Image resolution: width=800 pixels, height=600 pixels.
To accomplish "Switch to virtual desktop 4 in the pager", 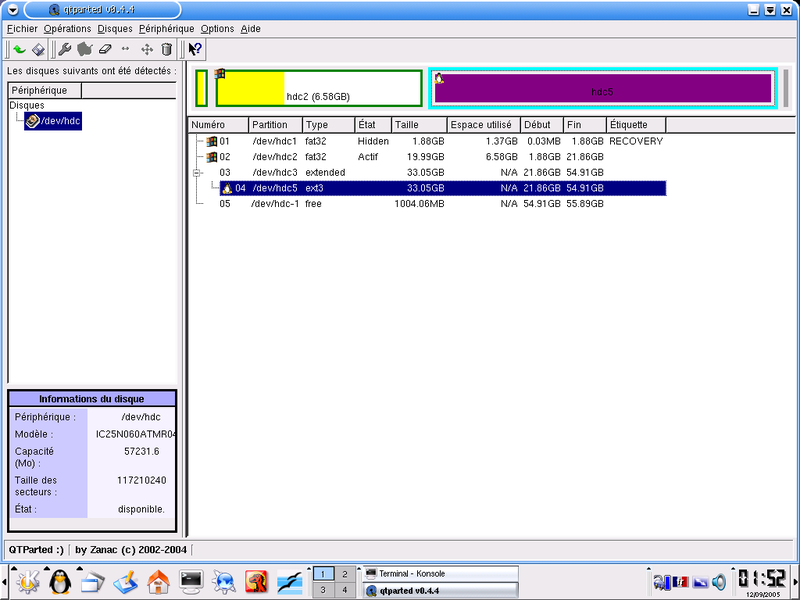I will pyautogui.click(x=345, y=590).
